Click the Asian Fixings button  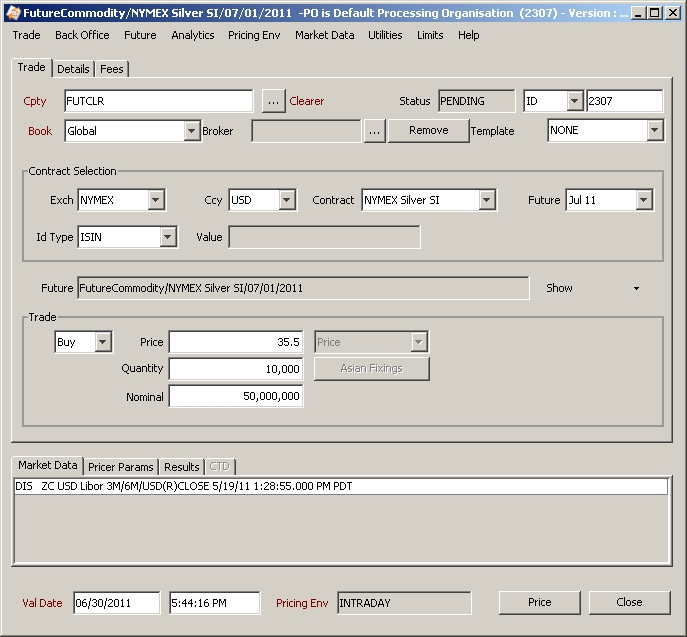pos(372,369)
